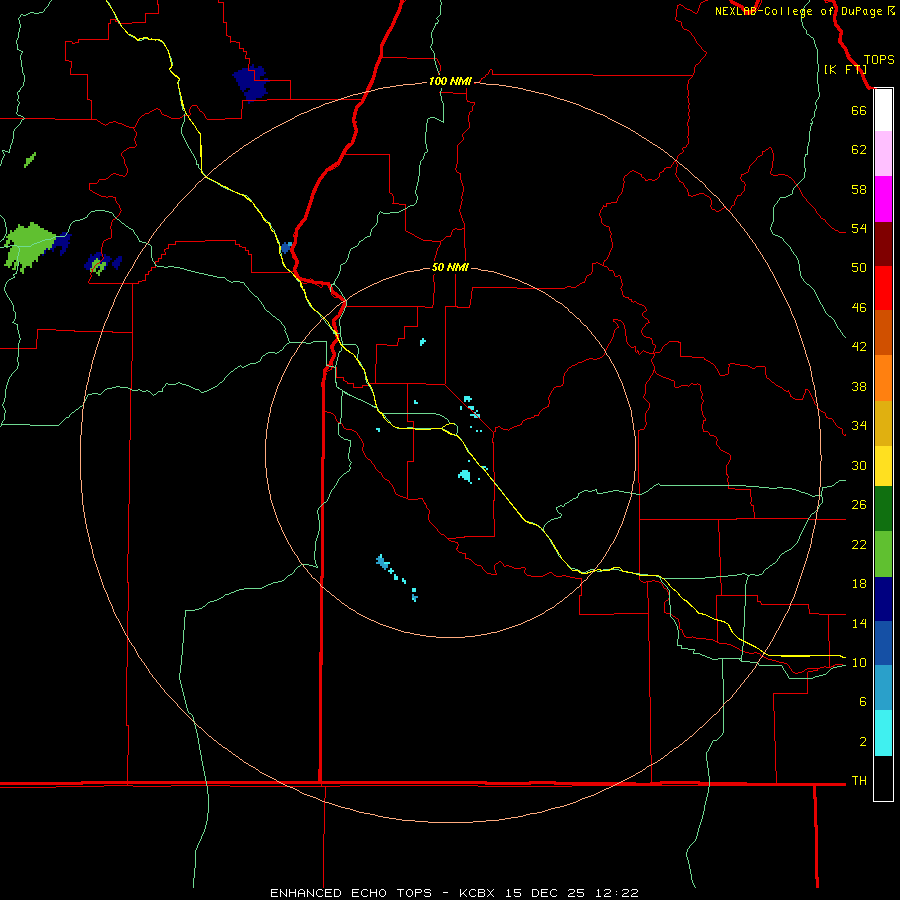Click the small green echo streak at upper left
The image size is (900, 900).
click(30, 160)
